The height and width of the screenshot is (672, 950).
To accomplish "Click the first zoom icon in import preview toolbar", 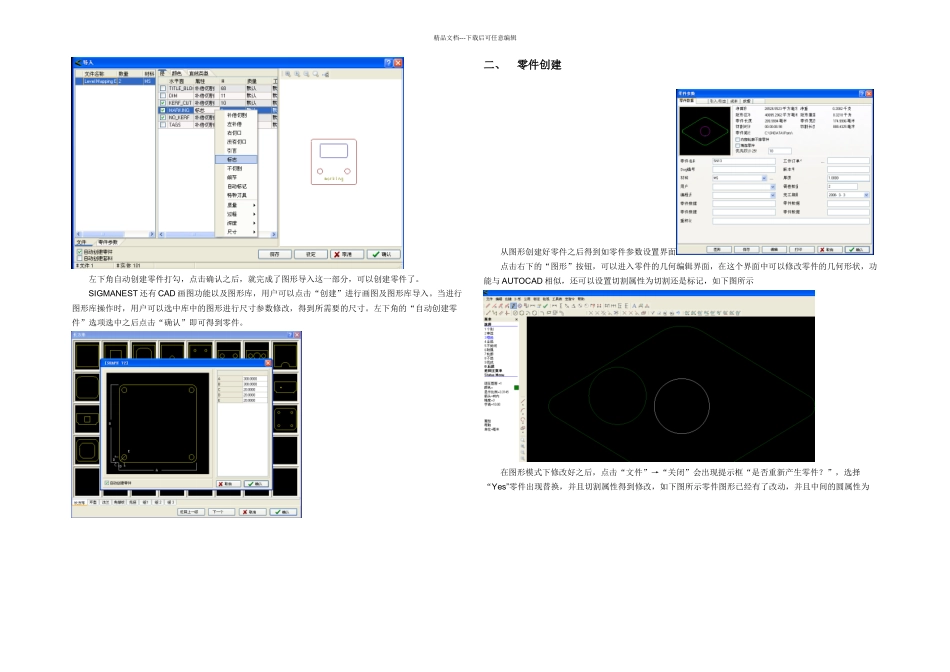I will (288, 74).
